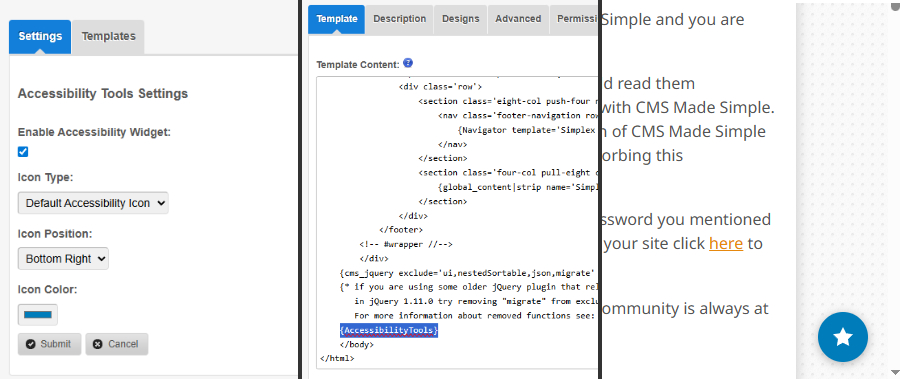Image resolution: width=900 pixels, height=379 pixels.
Task: Switch to the Templates tab
Action: 108,36
